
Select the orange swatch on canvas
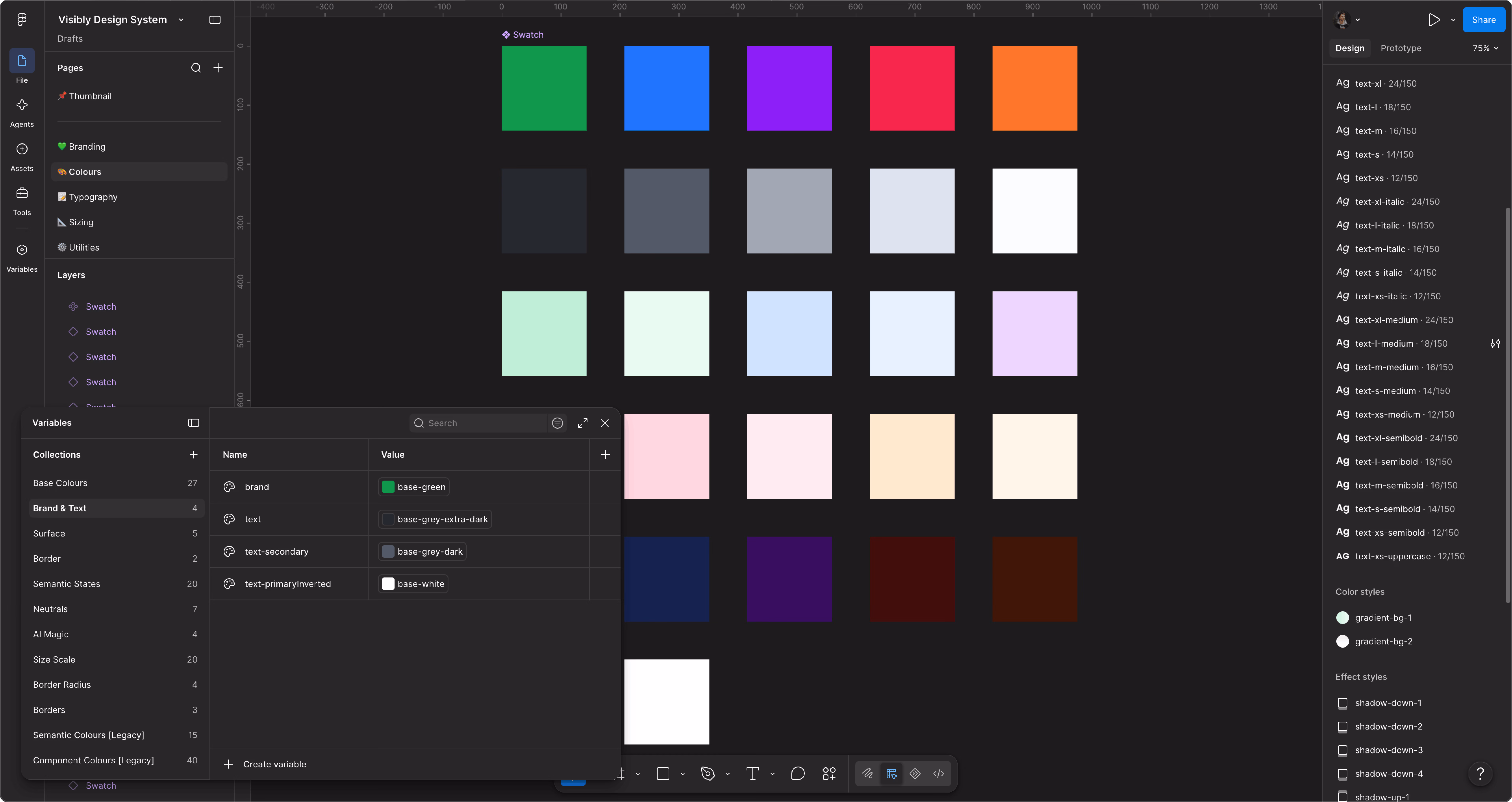(1035, 88)
